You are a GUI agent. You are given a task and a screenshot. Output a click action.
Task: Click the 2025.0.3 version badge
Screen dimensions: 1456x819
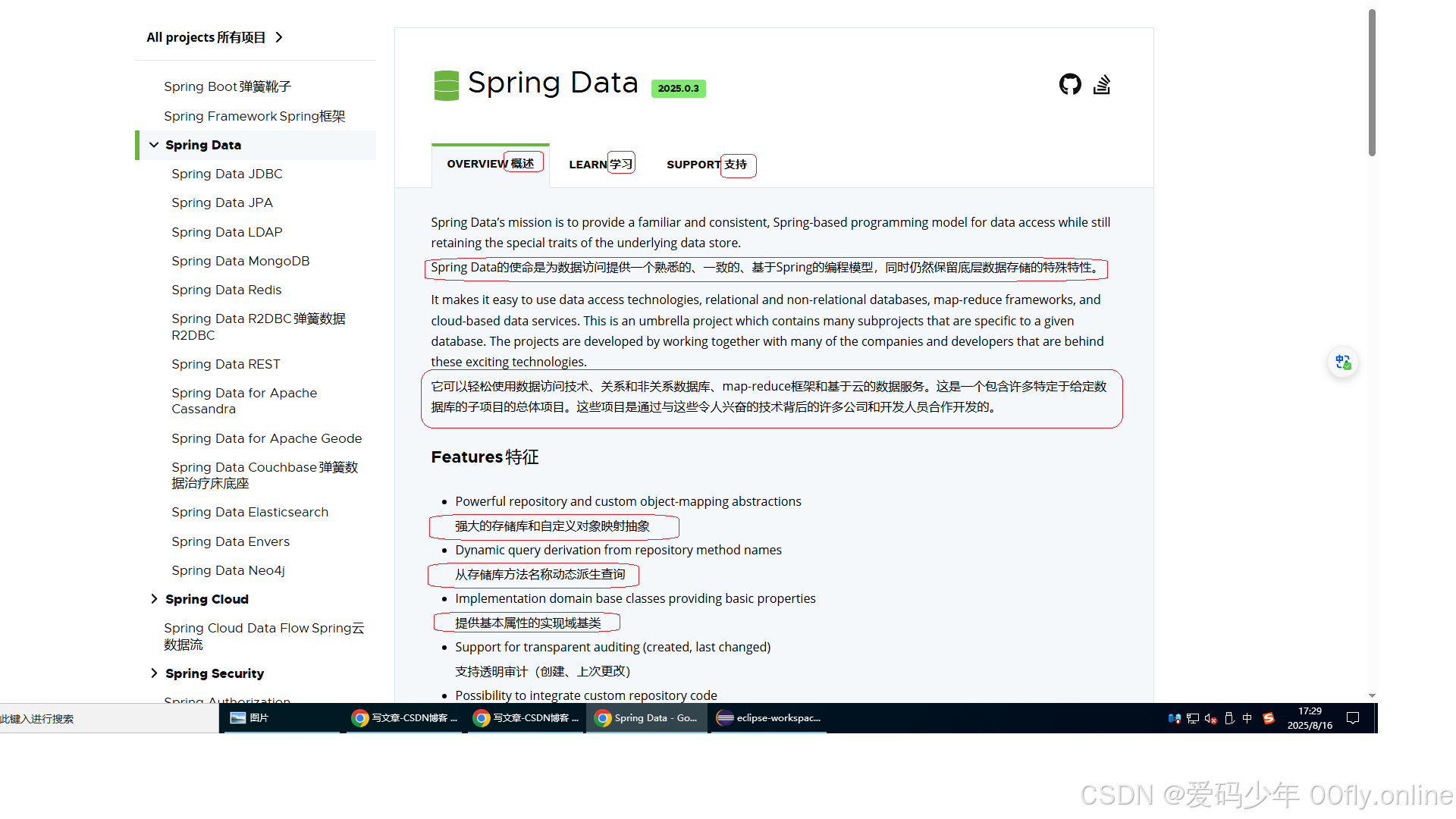click(679, 89)
